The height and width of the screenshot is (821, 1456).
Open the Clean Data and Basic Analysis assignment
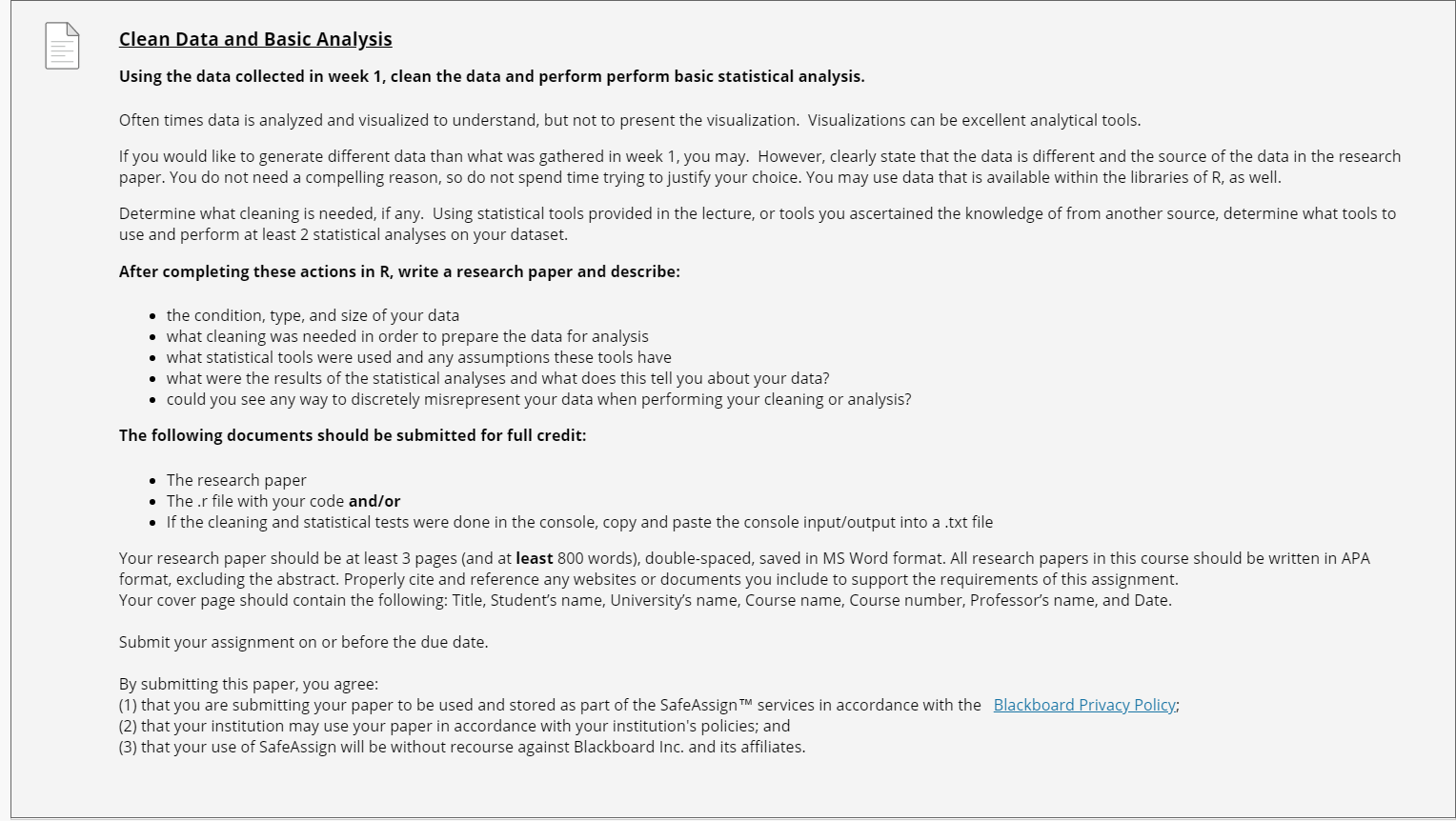click(255, 39)
